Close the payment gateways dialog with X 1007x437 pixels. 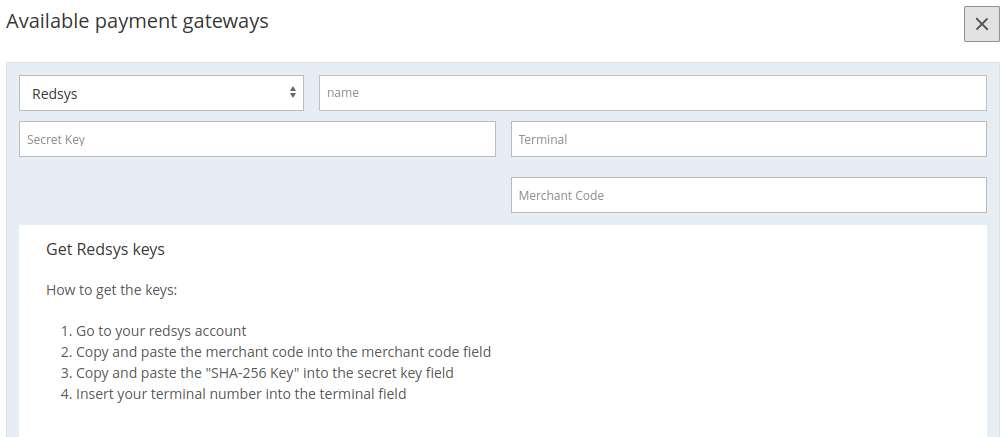[x=981, y=24]
